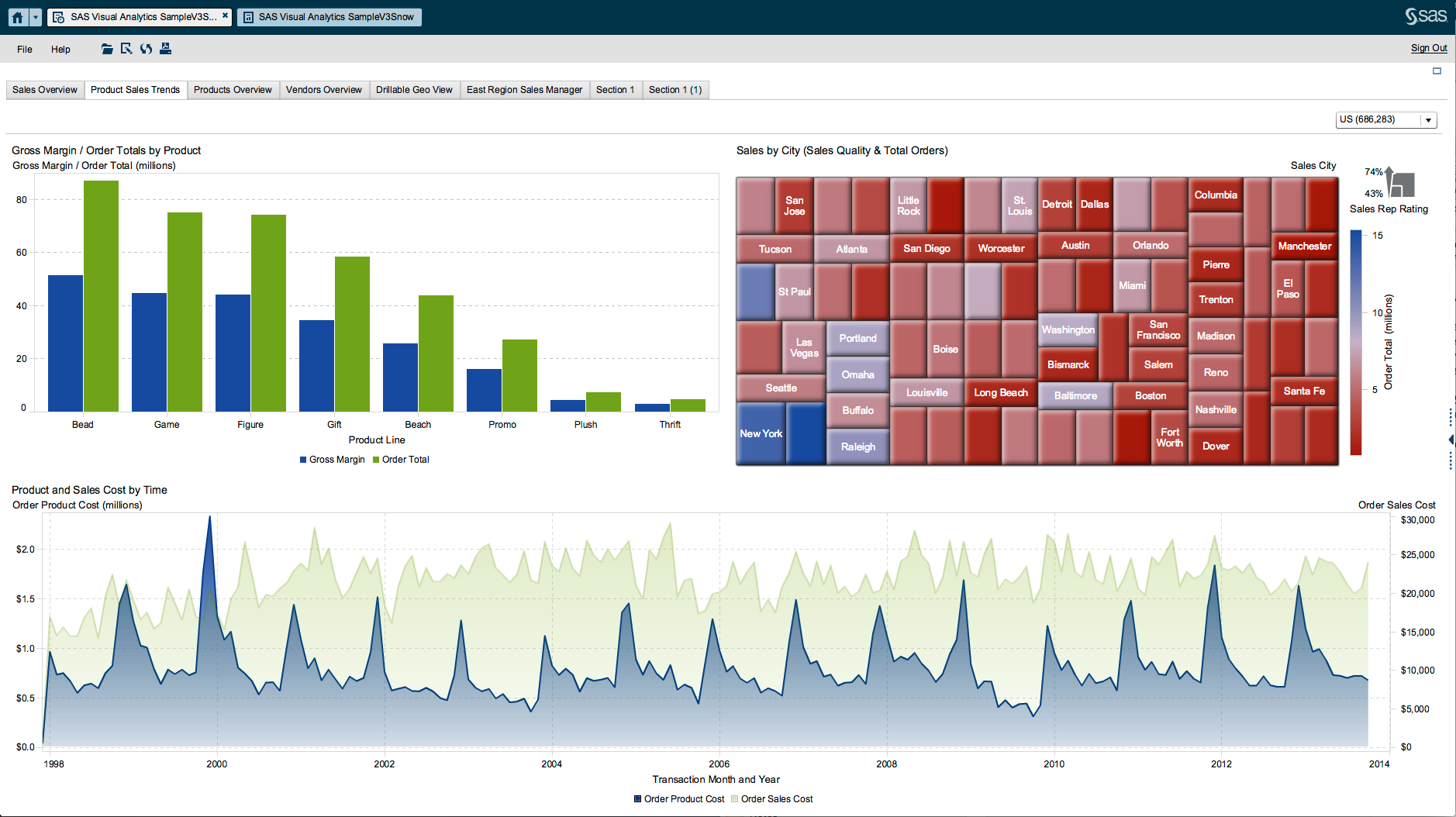The image size is (1456, 817).
Task: Click the Sign Out link
Action: point(1428,47)
